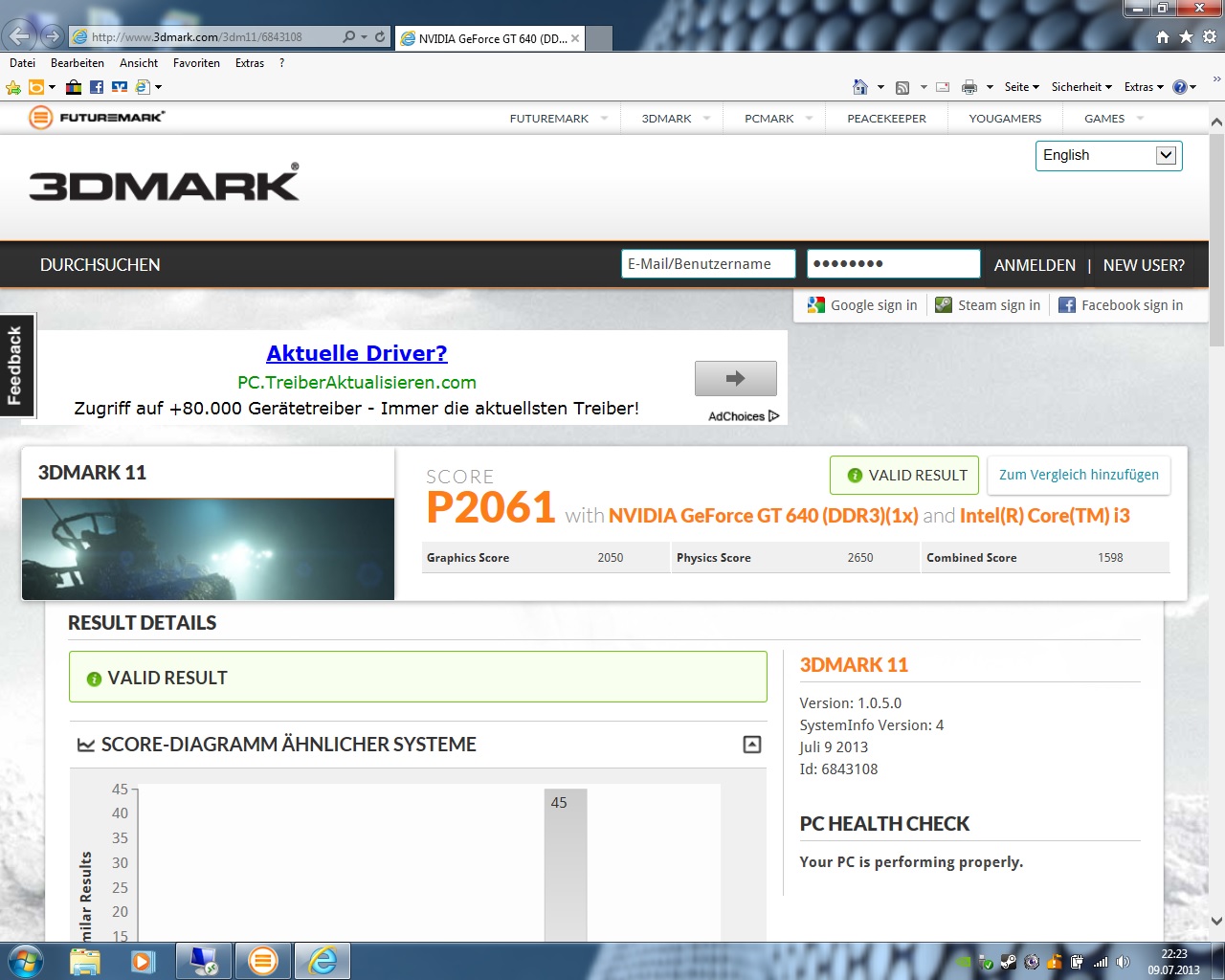This screenshot has height=980, width=1225.
Task: Click the Futuremark orange taskbar icon
Action: click(262, 961)
